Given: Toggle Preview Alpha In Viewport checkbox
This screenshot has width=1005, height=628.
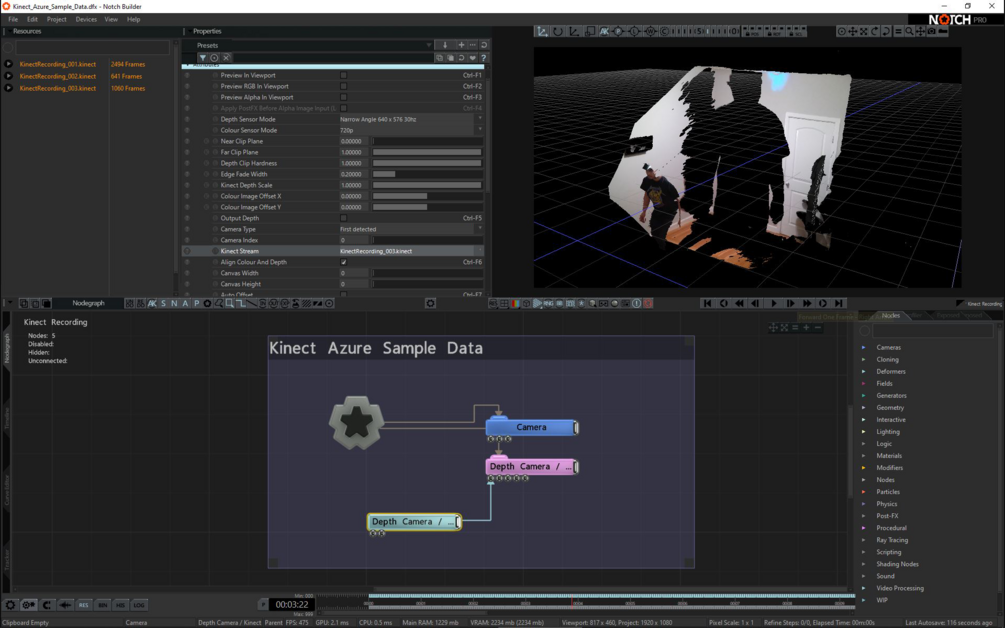Looking at the screenshot, I should [344, 97].
